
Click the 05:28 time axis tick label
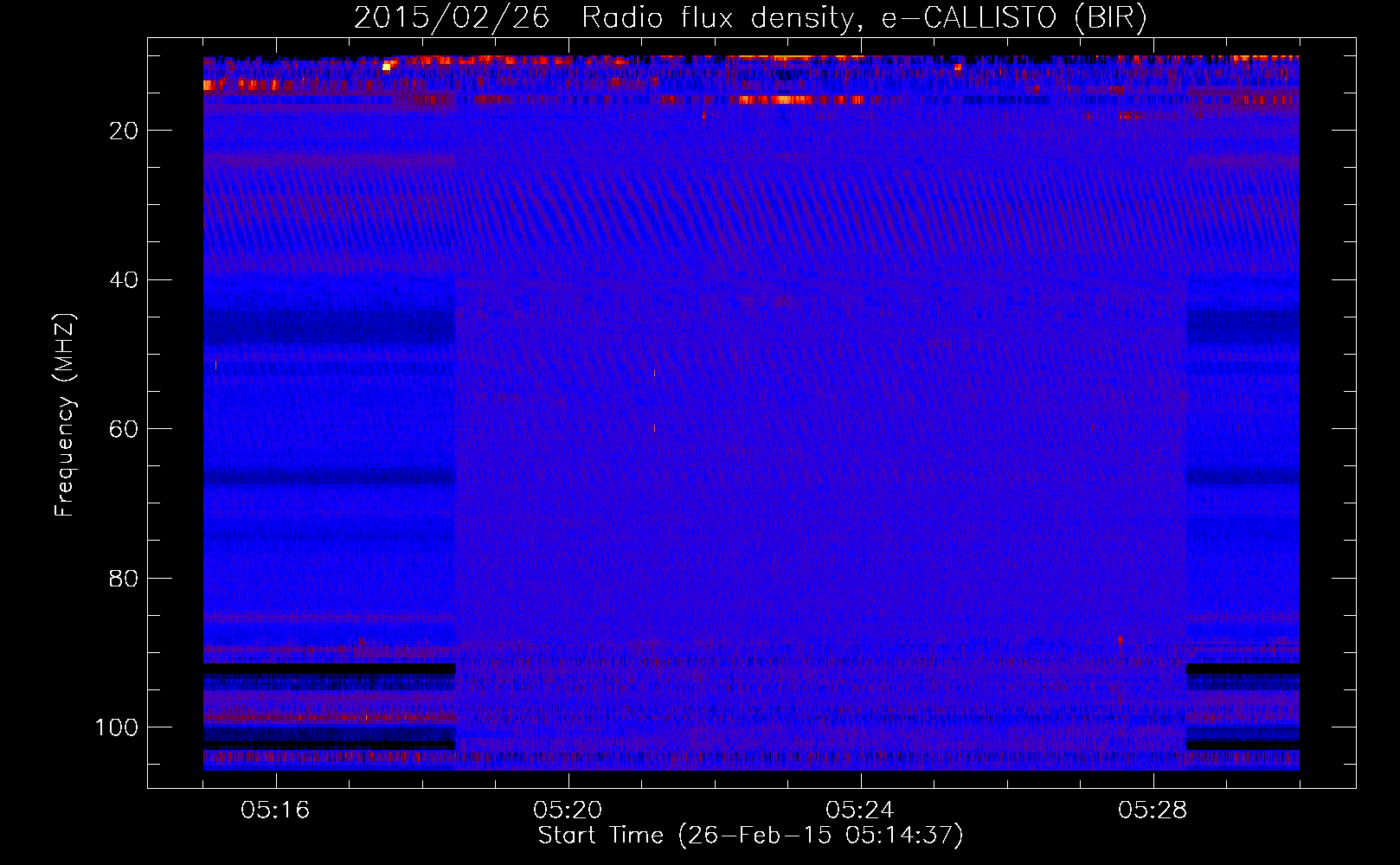[1153, 811]
